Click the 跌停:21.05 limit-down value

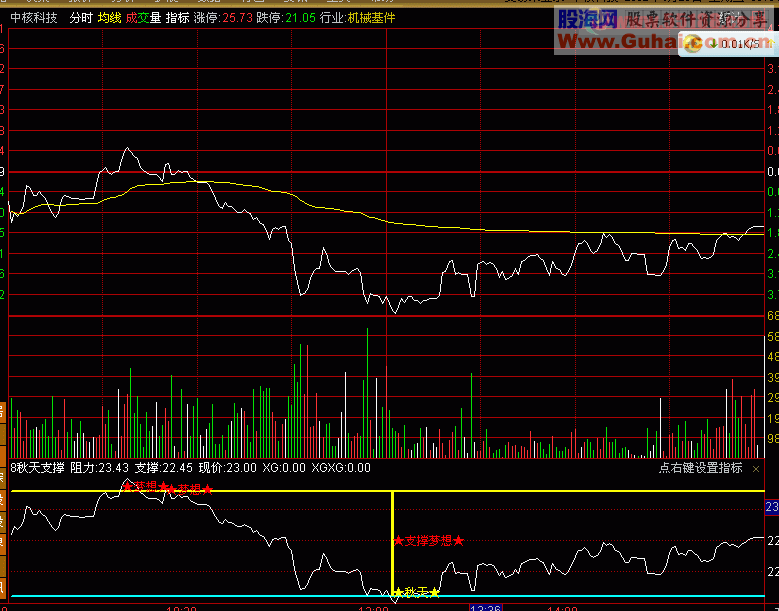pos(286,18)
